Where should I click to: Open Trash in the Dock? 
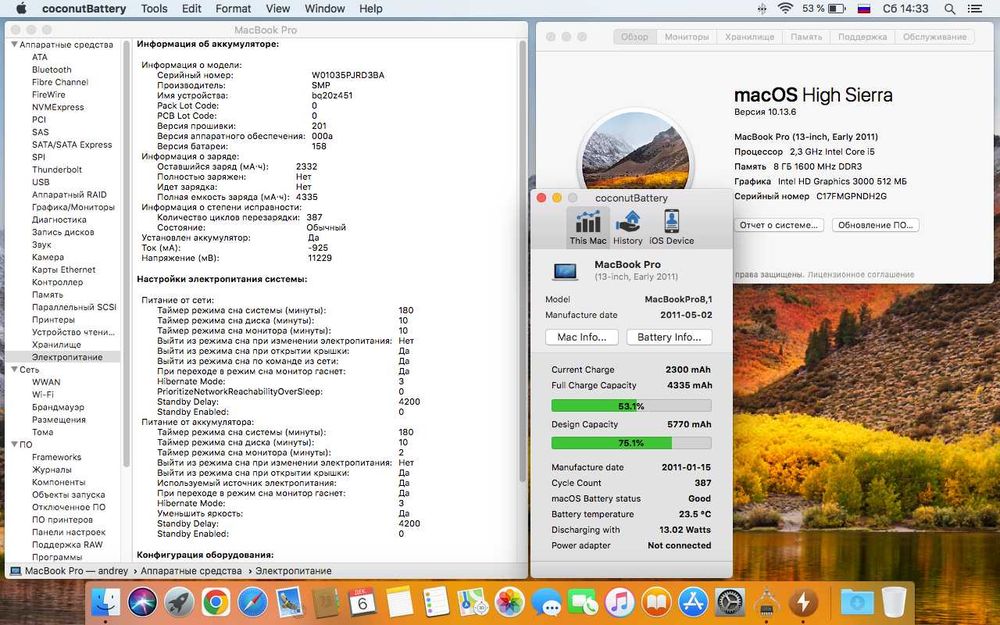pyautogui.click(x=894, y=602)
